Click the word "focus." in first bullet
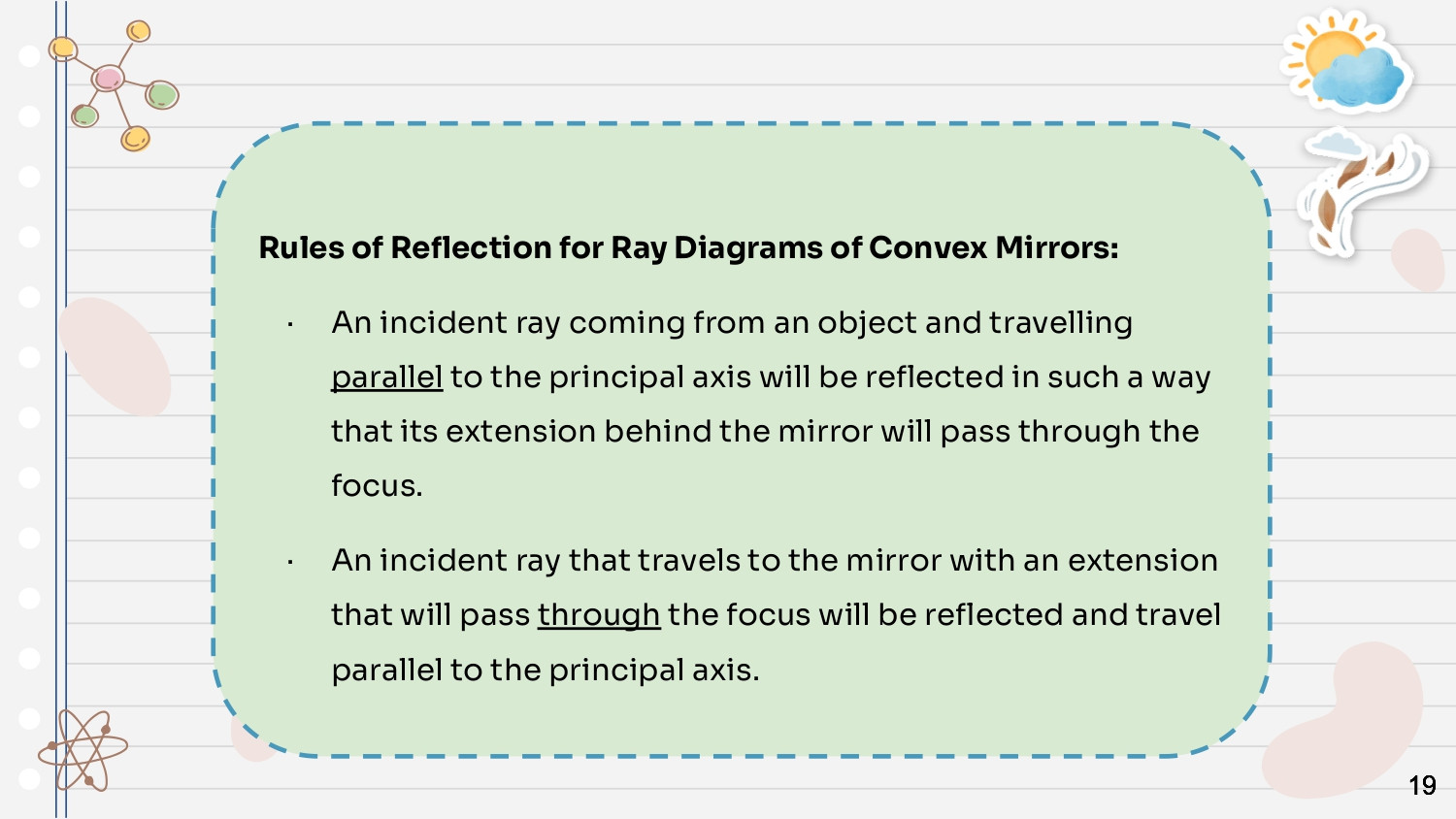 coord(377,485)
